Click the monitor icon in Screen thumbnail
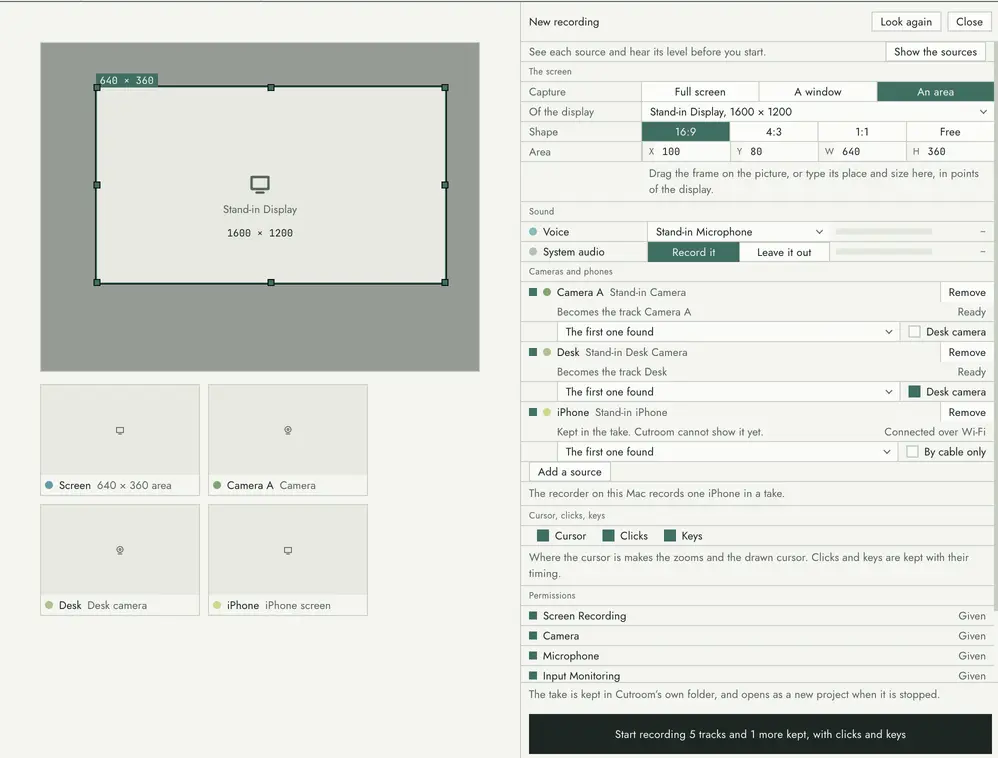The width and height of the screenshot is (998, 758). pyautogui.click(x=120, y=430)
